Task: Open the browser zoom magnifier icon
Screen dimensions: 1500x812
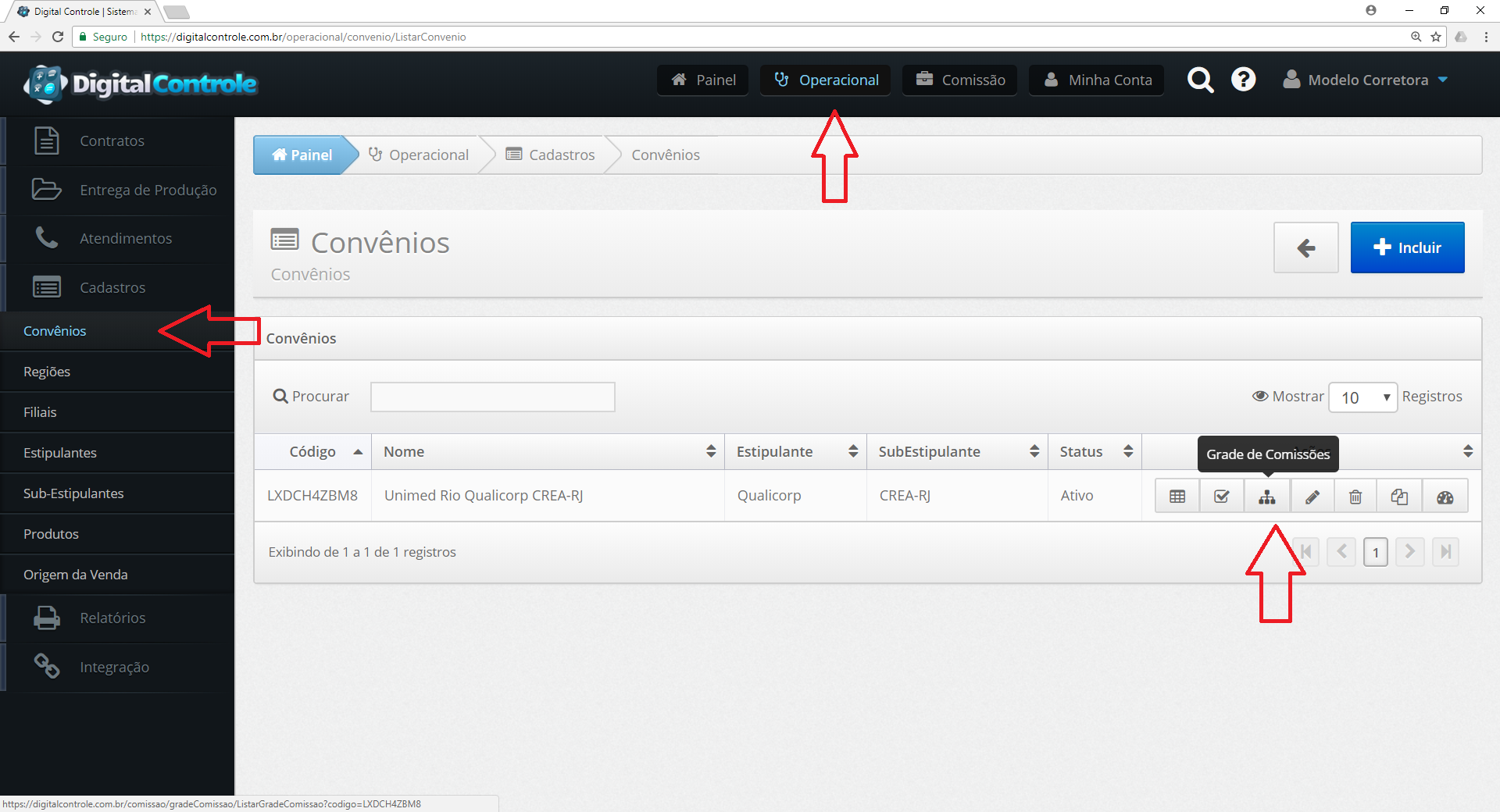Action: [x=1416, y=37]
